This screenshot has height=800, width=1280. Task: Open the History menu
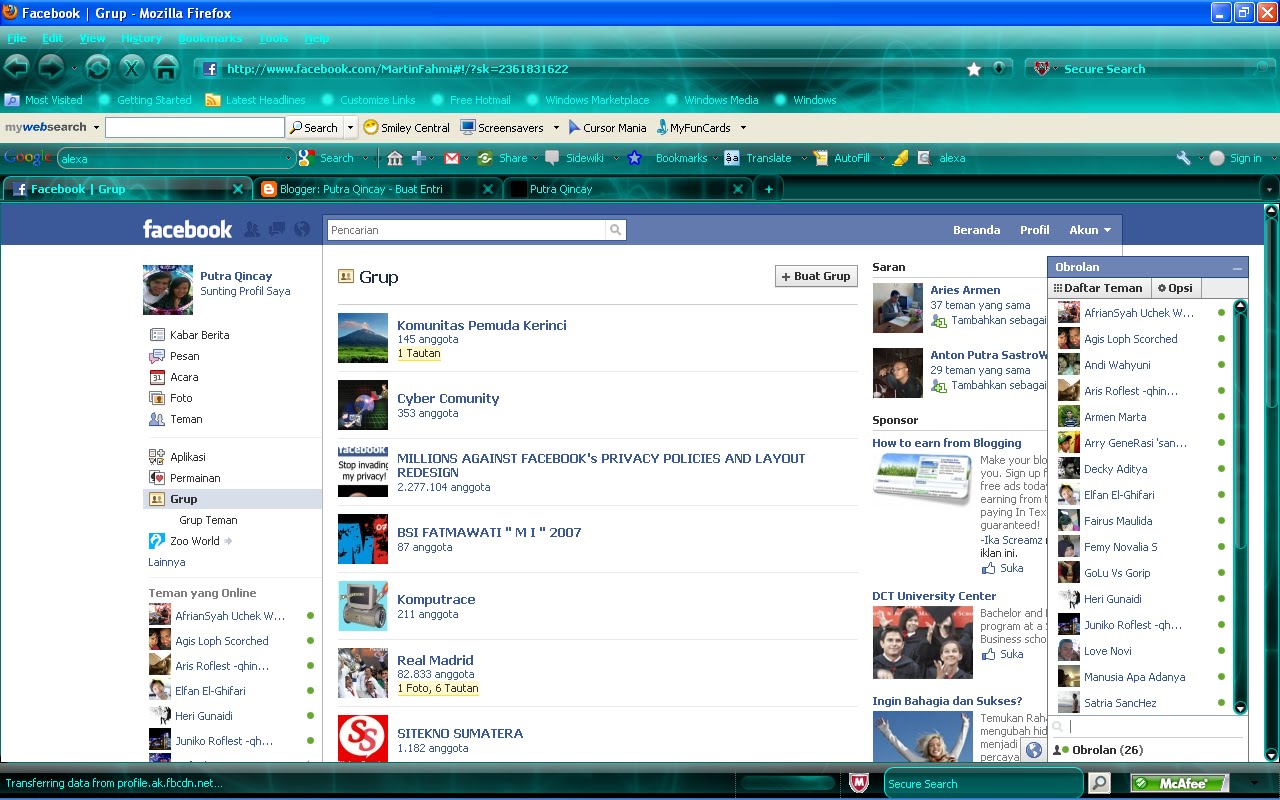pyautogui.click(x=141, y=38)
